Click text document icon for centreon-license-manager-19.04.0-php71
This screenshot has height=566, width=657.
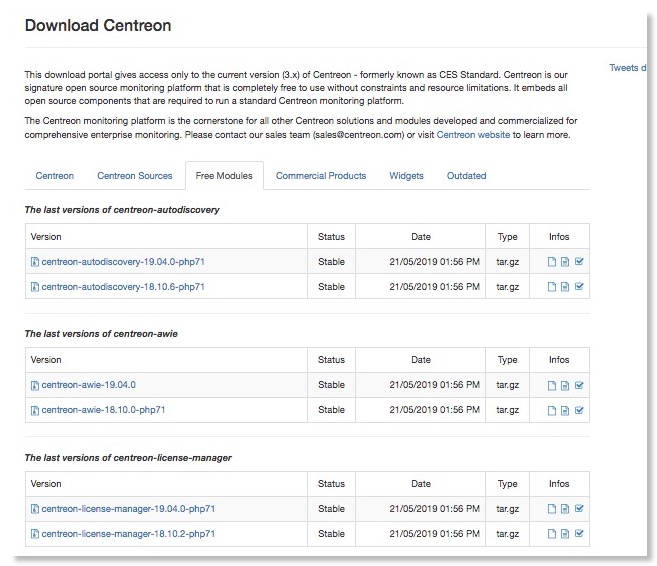(x=565, y=509)
